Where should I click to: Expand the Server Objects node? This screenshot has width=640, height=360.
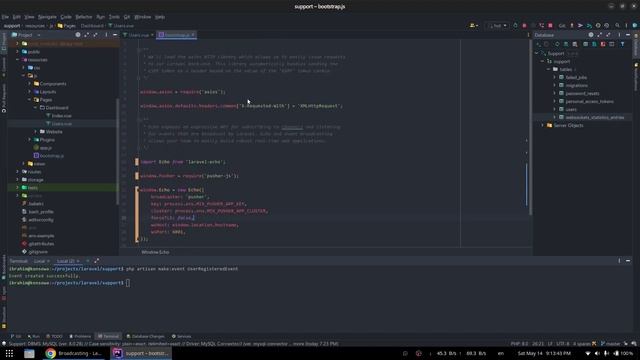542,125
